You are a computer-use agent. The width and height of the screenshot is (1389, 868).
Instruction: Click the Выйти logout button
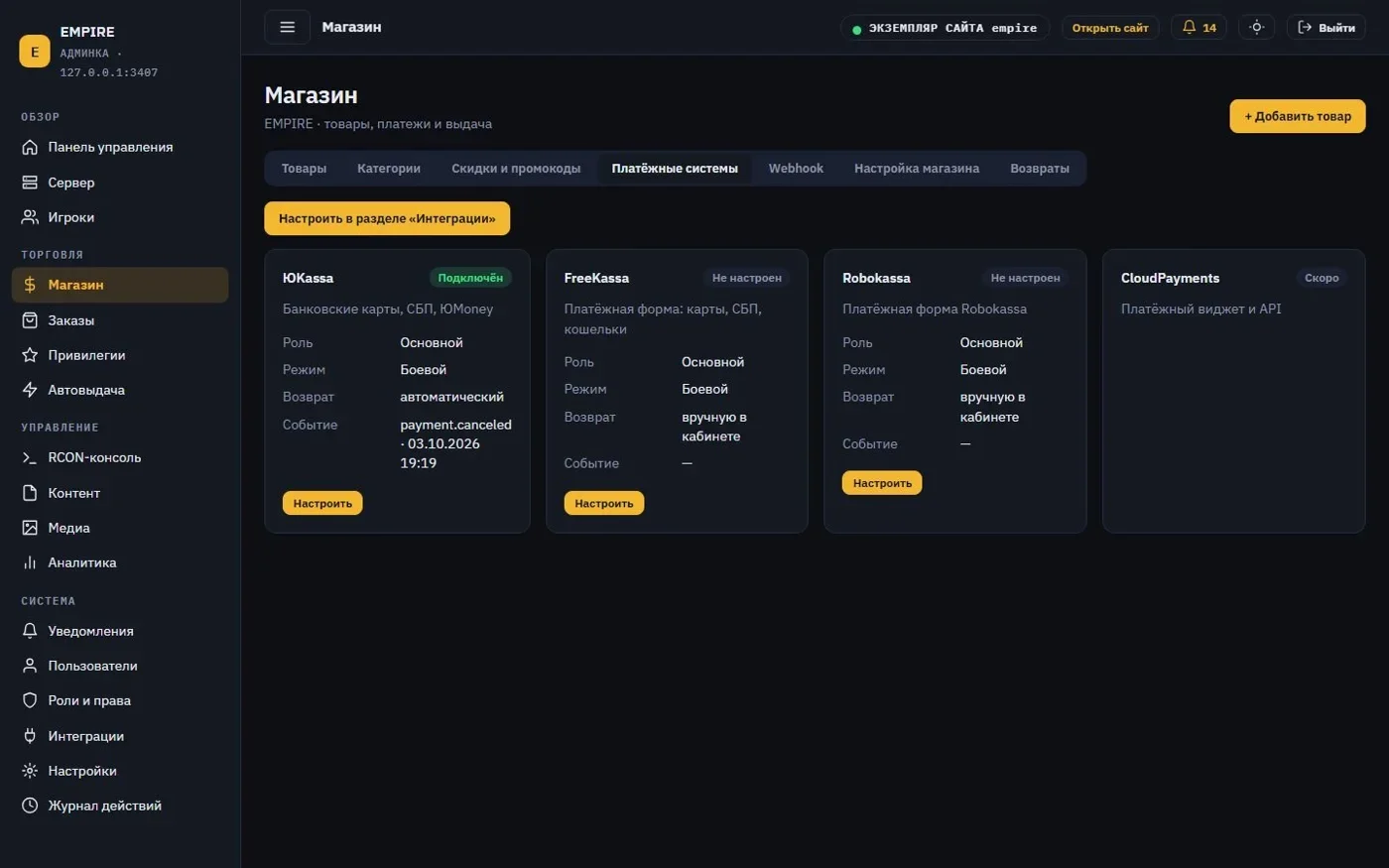pos(1326,28)
